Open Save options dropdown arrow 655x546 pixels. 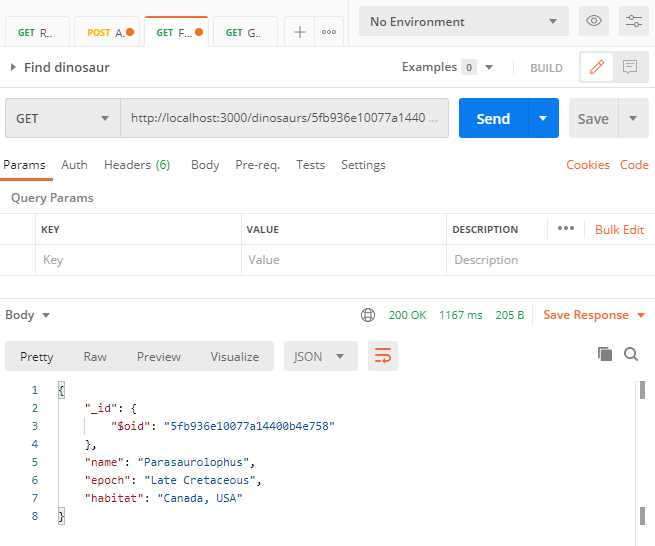[633, 118]
